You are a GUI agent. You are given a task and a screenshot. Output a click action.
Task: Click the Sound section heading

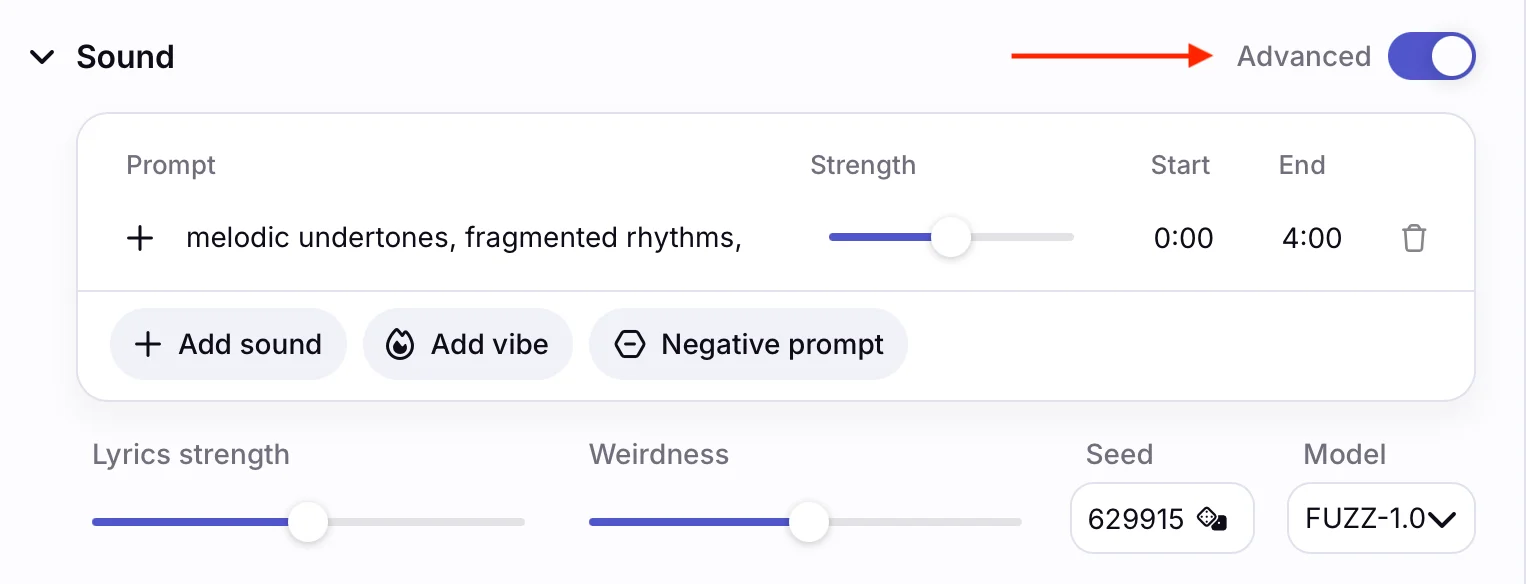125,57
